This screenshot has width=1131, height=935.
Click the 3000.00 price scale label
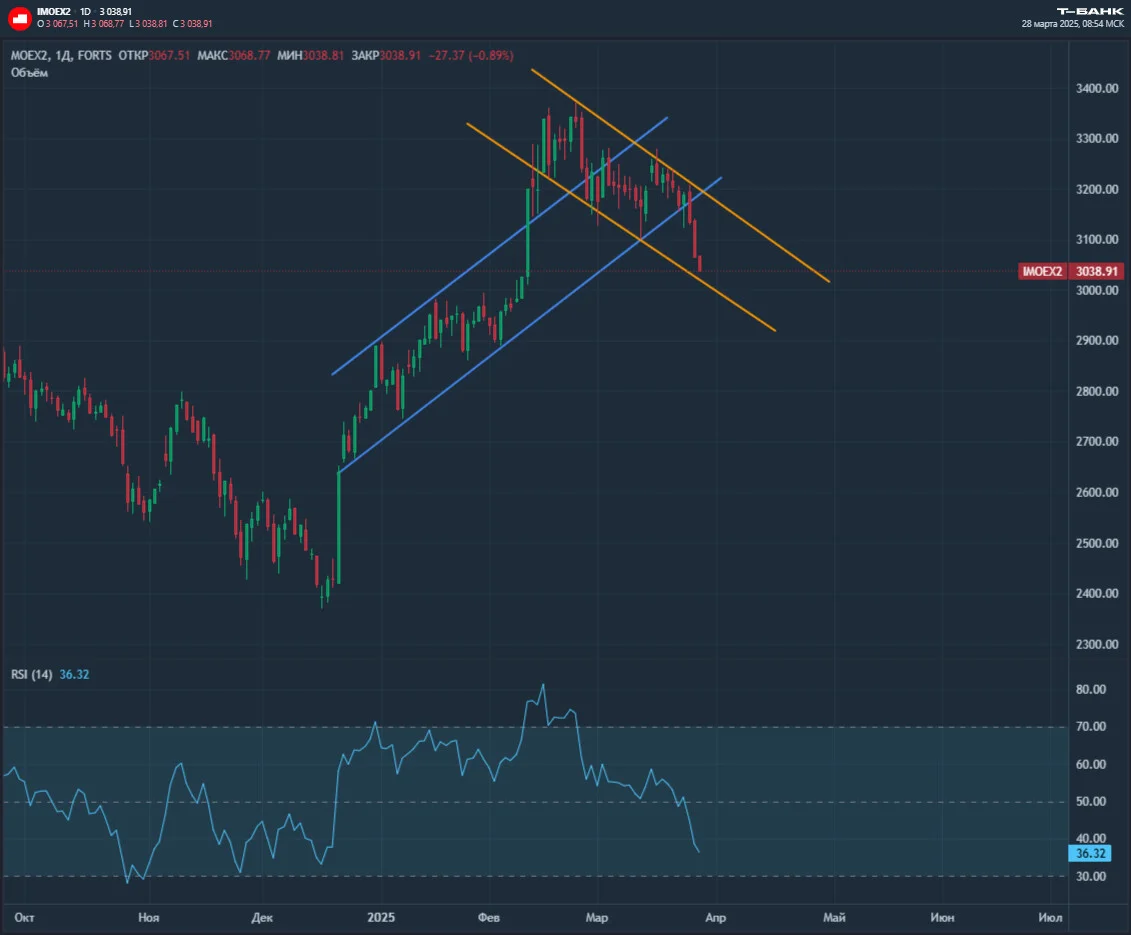pyautogui.click(x=1097, y=290)
